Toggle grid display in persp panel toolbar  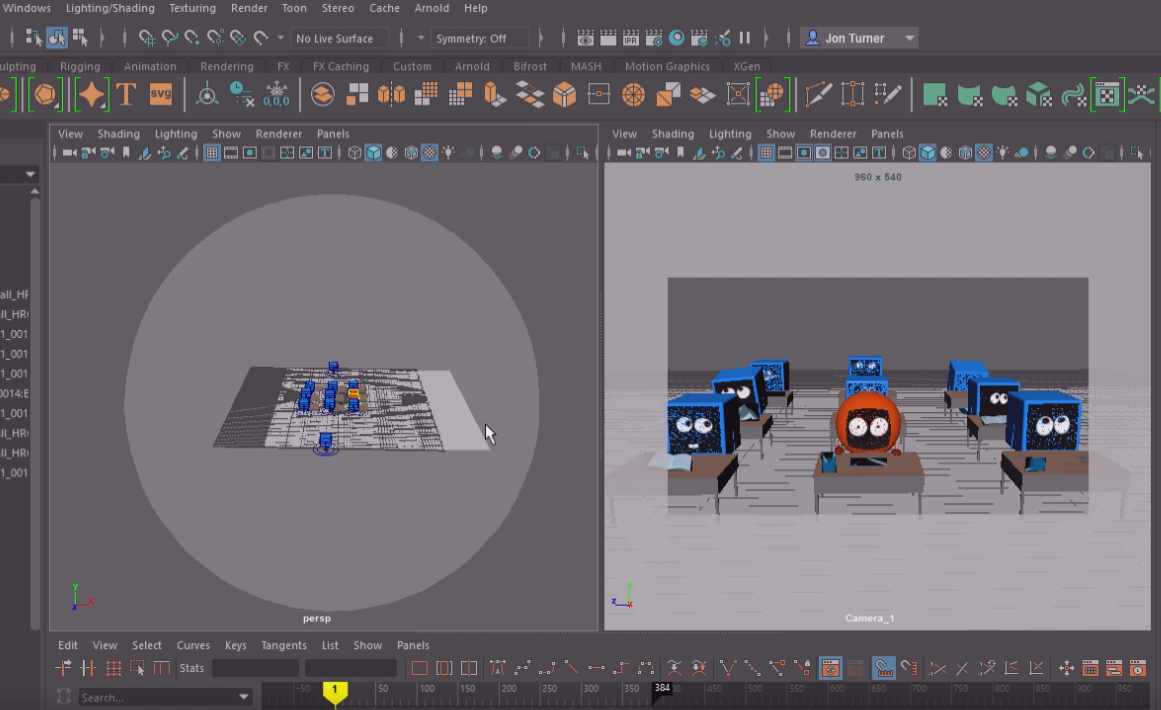point(212,153)
